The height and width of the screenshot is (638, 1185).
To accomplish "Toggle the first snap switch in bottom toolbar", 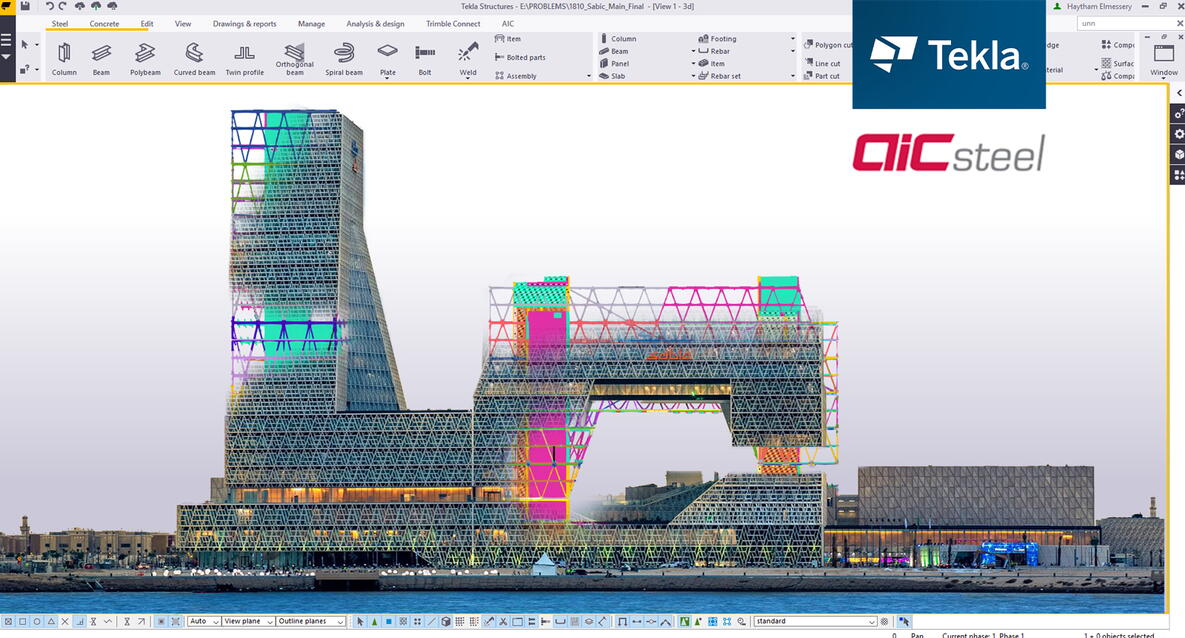I will coord(8,622).
